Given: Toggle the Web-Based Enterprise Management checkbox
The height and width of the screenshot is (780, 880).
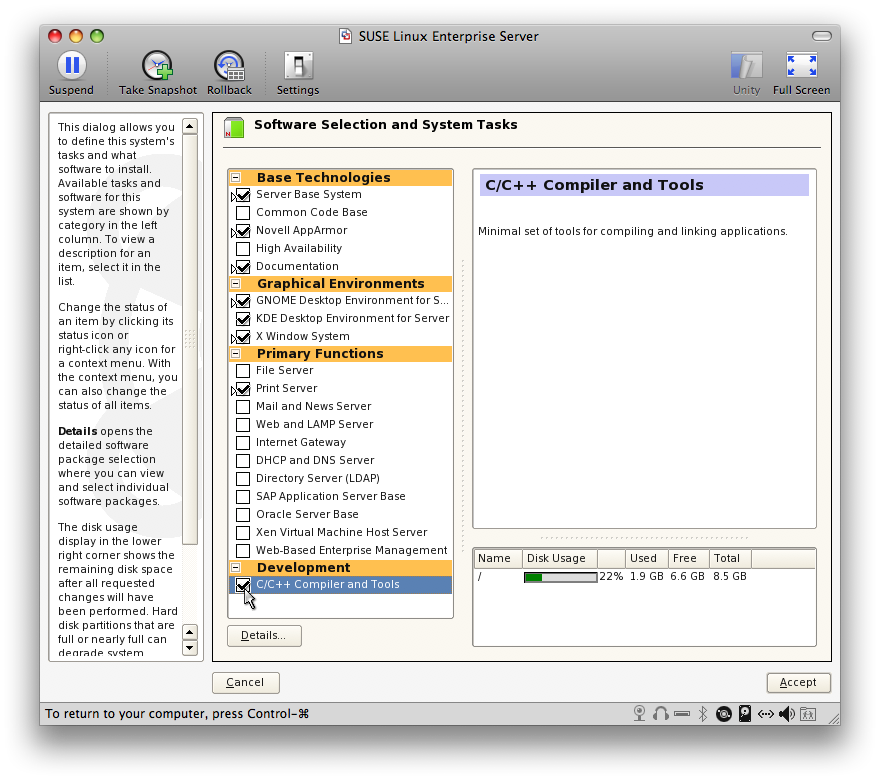Looking at the screenshot, I should (x=243, y=550).
